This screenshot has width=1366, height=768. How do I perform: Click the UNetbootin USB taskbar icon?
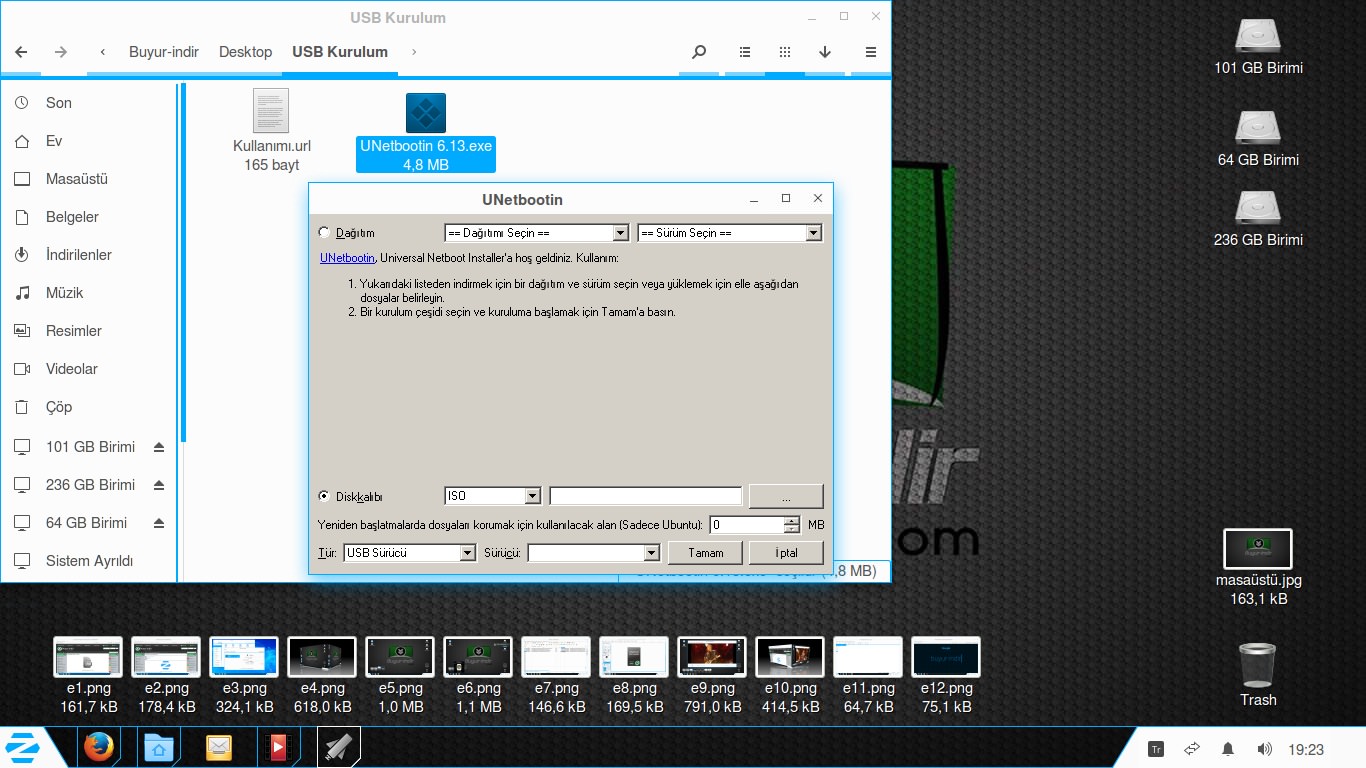338,747
